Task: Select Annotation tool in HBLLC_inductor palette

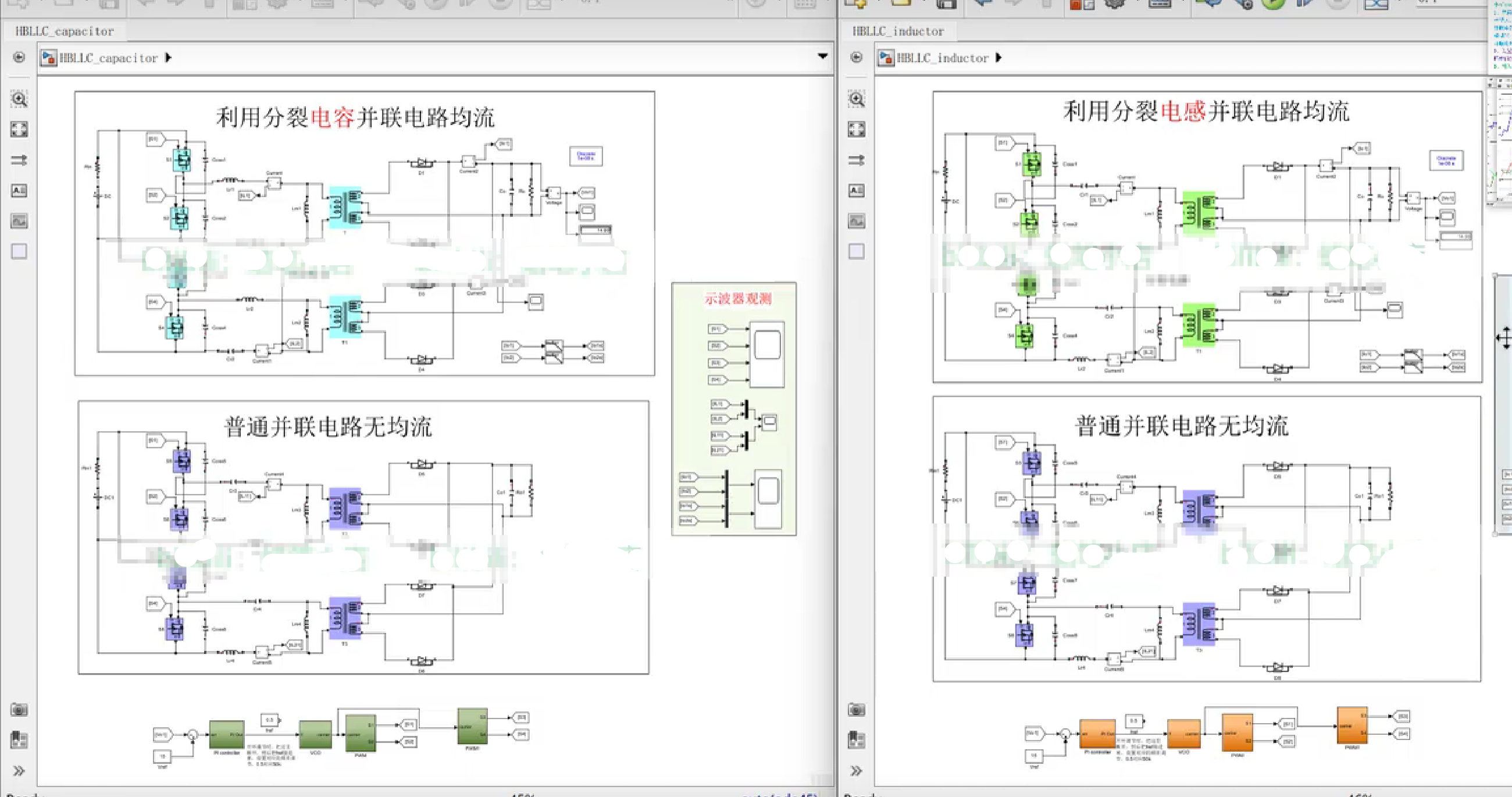Action: click(x=857, y=190)
